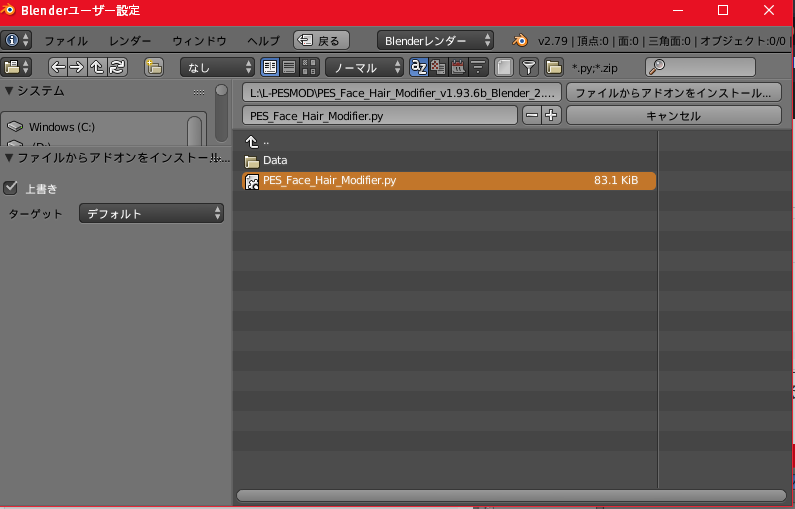Switch to short list display
This screenshot has height=509, width=795.
tap(270, 67)
